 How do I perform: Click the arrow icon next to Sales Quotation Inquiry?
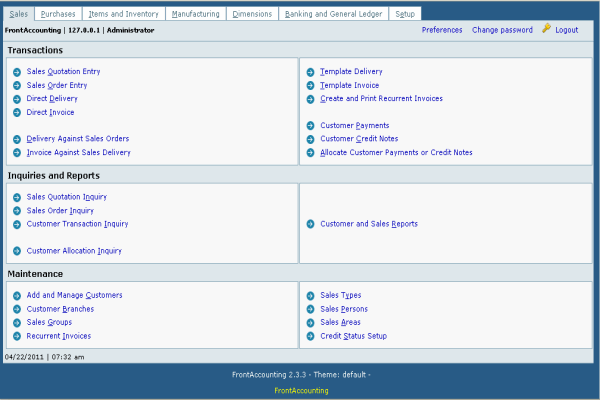(x=17, y=197)
